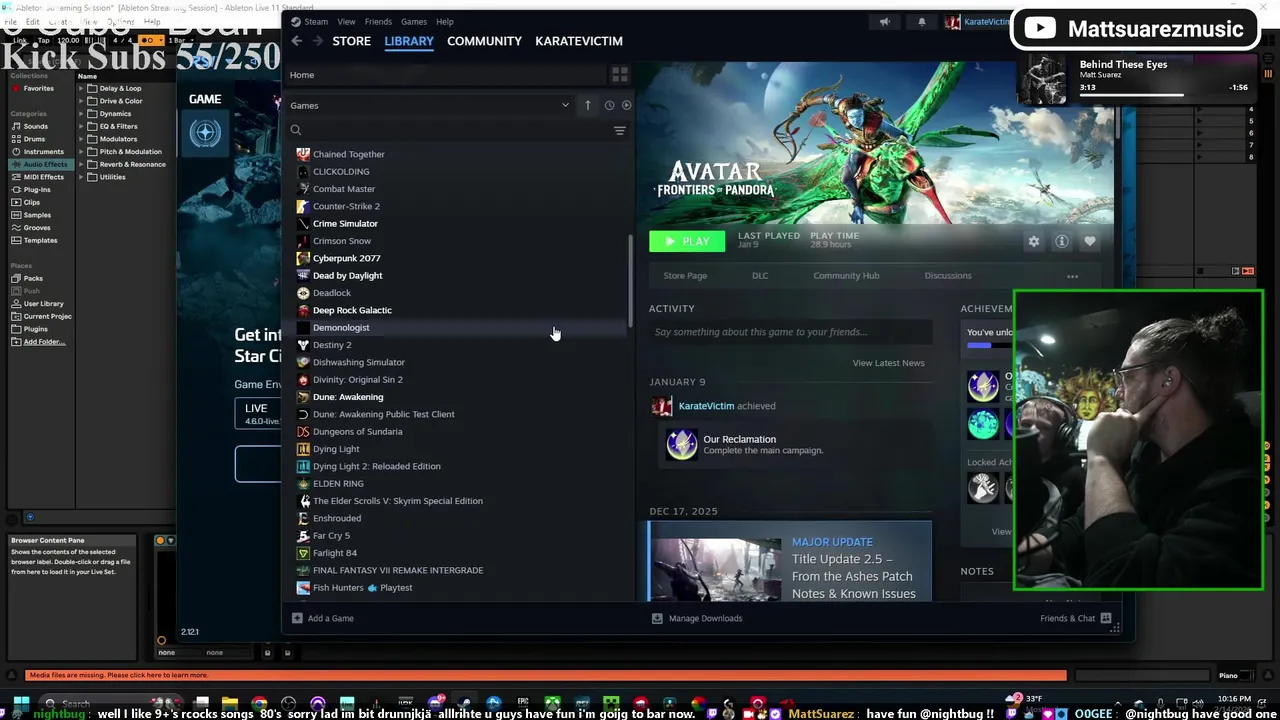
Task: Select Star Citizen game icon in launcher
Action: pos(205,132)
